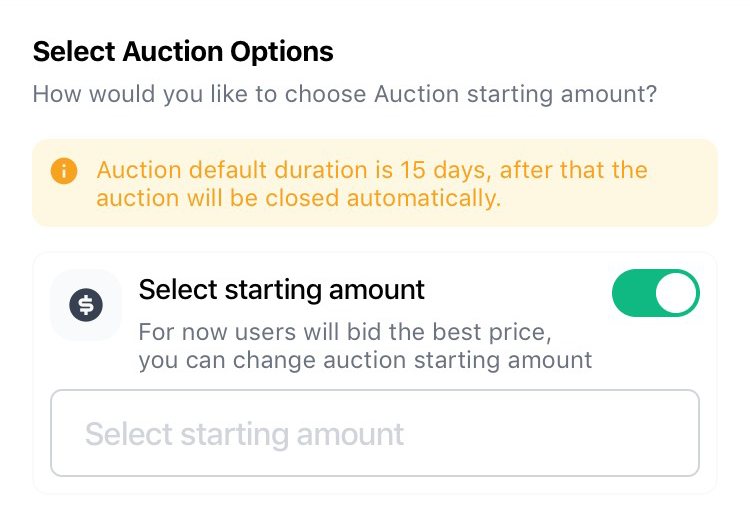Disable the Select starting amount toggle

(656, 293)
